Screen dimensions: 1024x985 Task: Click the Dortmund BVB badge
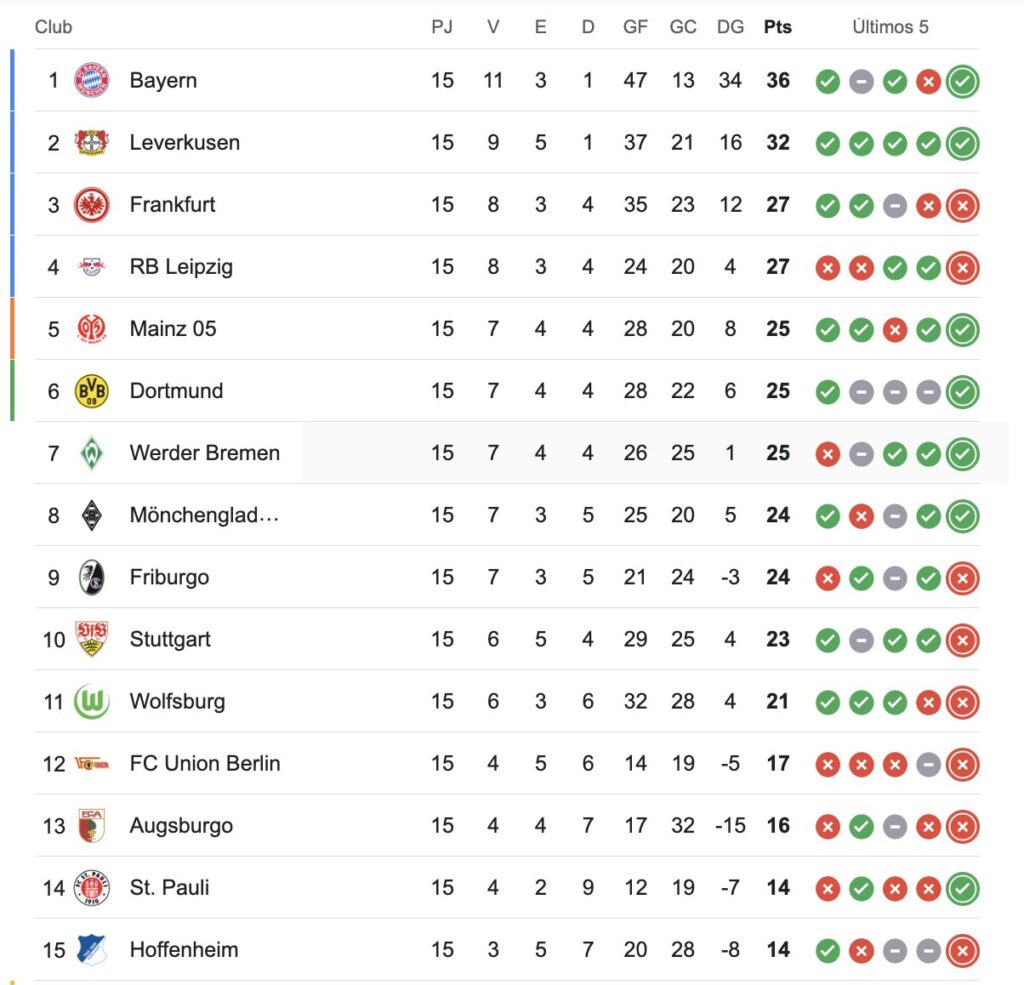(x=91, y=391)
